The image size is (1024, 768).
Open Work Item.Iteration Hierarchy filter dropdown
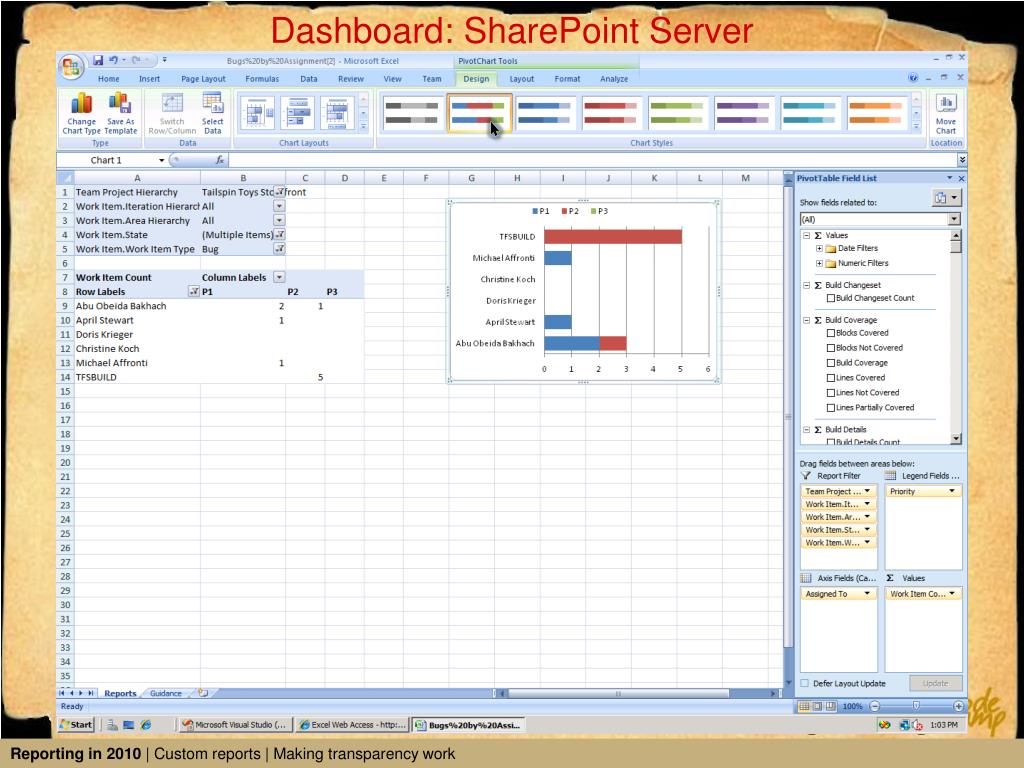click(x=279, y=206)
